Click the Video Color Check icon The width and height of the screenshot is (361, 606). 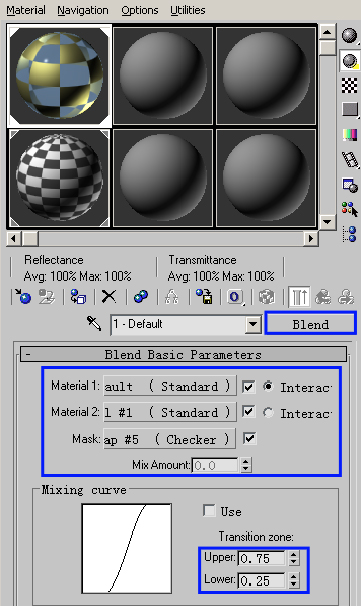pos(349,134)
